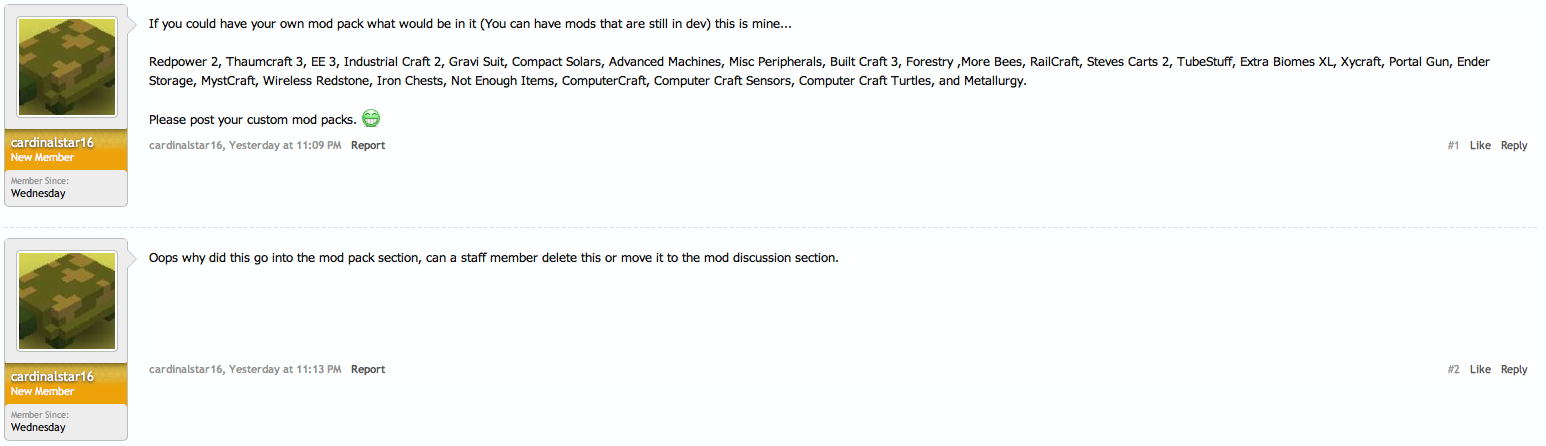1546x446 pixels.
Task: Open the #2 post permalink
Action: tap(1453, 370)
